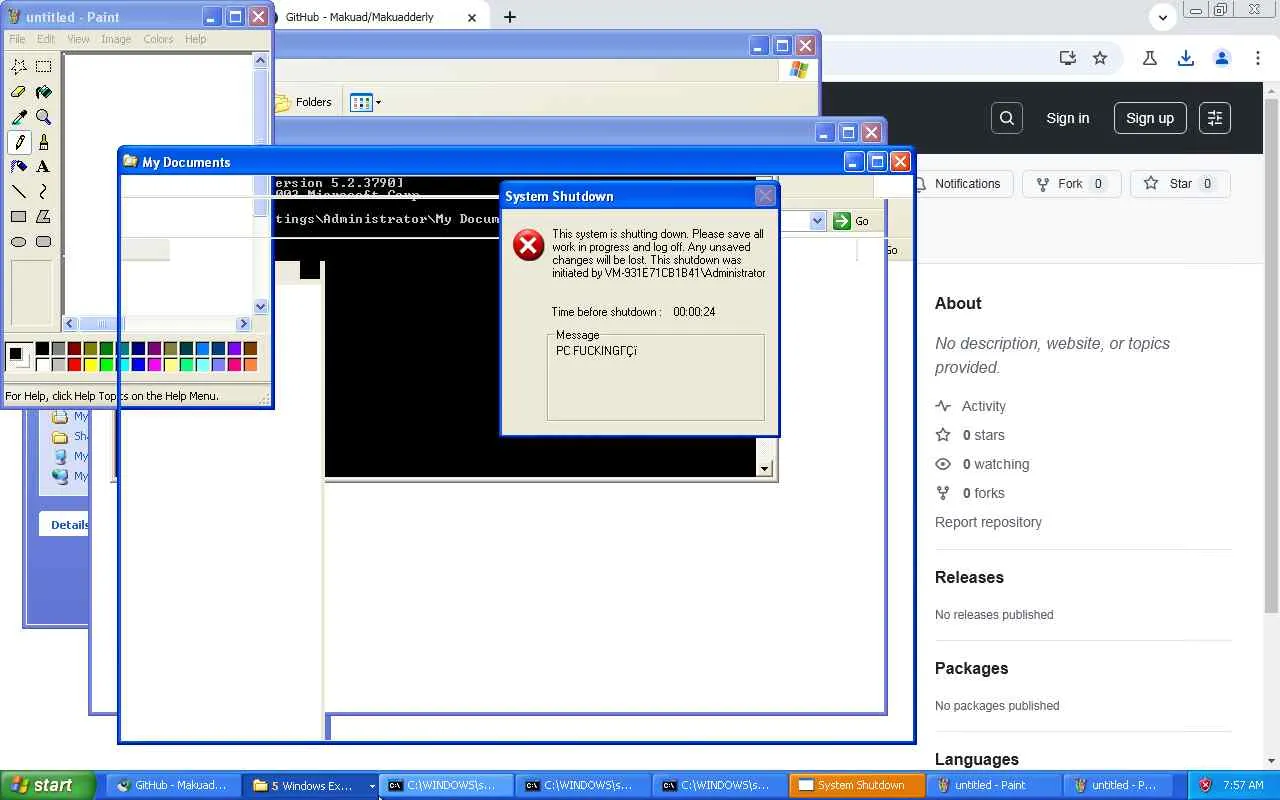The image size is (1280, 800).
Task: Pick the yellow color swatch in Paint palette
Action: coord(90,364)
